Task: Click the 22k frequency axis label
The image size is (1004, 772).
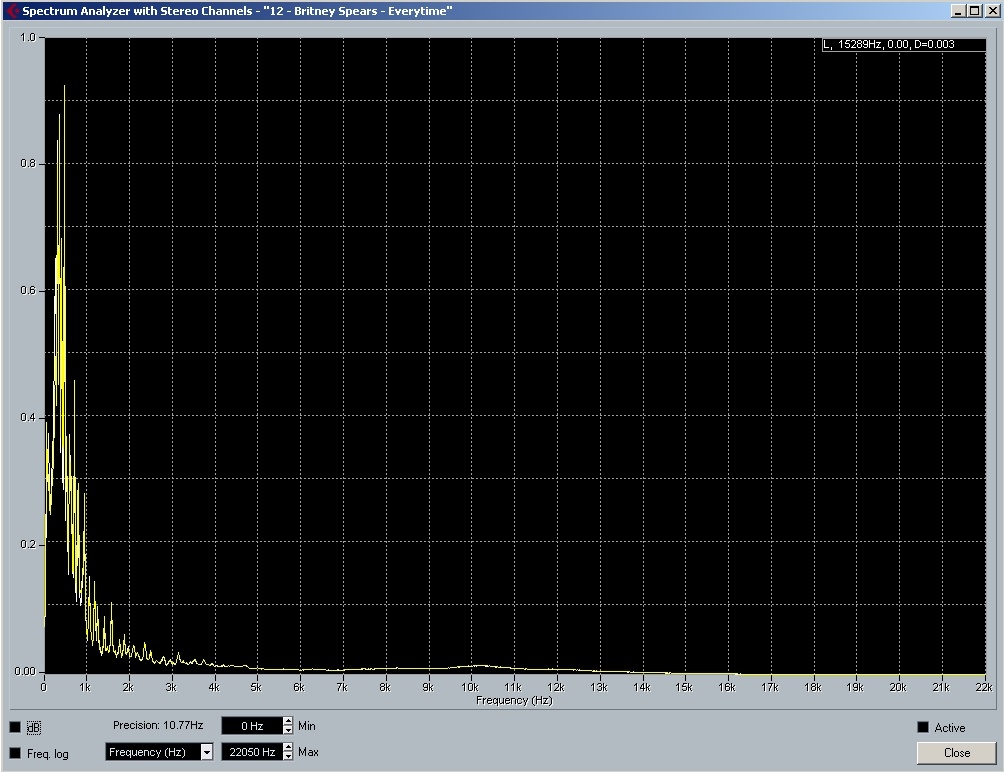Action: click(x=984, y=688)
